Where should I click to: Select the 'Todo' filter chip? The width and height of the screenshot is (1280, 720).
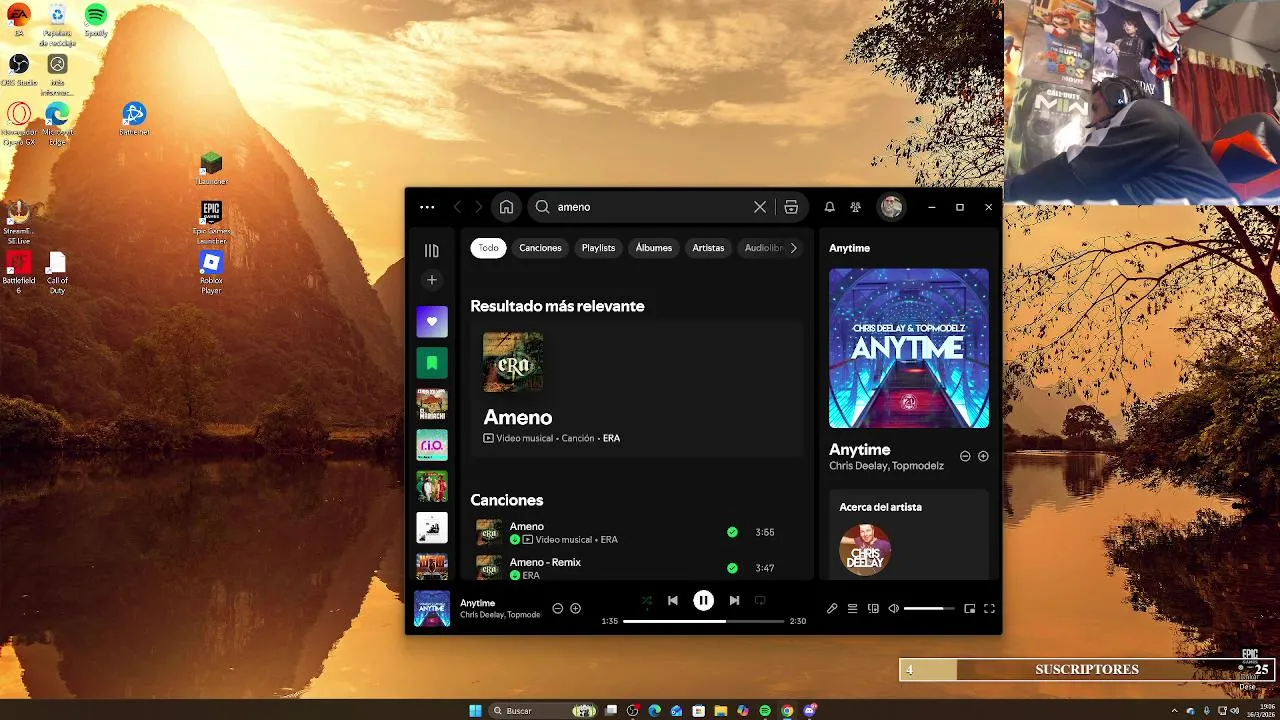pyautogui.click(x=488, y=248)
